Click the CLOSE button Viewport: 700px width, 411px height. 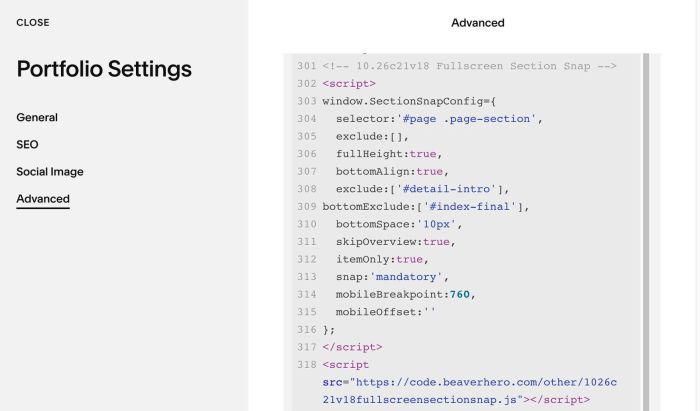pyautogui.click(x=33, y=22)
